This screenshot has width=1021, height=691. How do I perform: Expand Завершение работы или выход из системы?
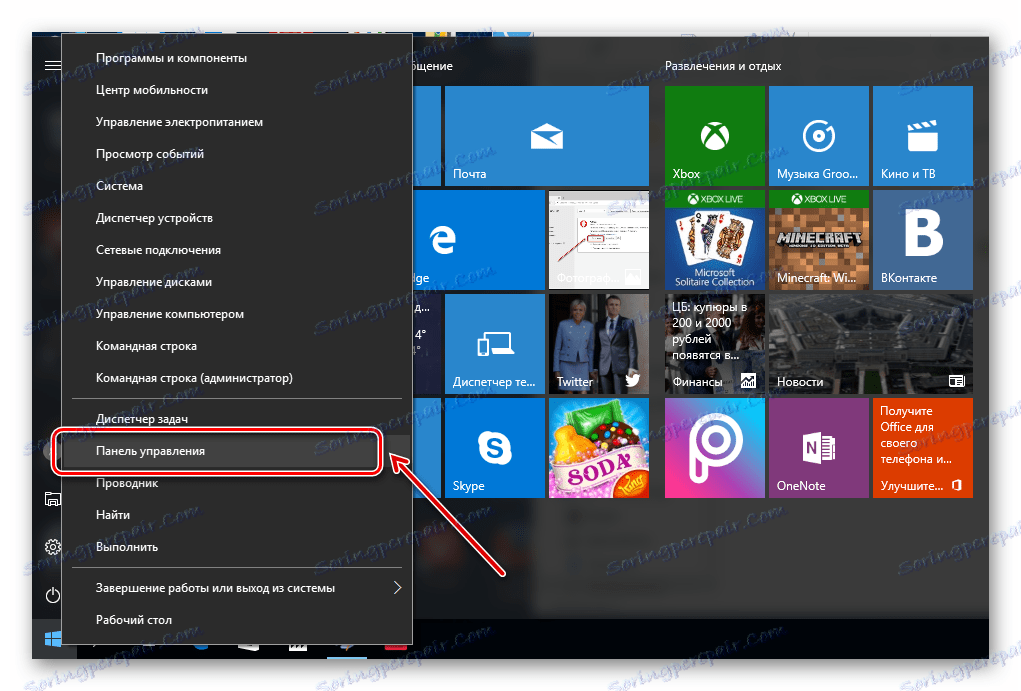[237, 587]
